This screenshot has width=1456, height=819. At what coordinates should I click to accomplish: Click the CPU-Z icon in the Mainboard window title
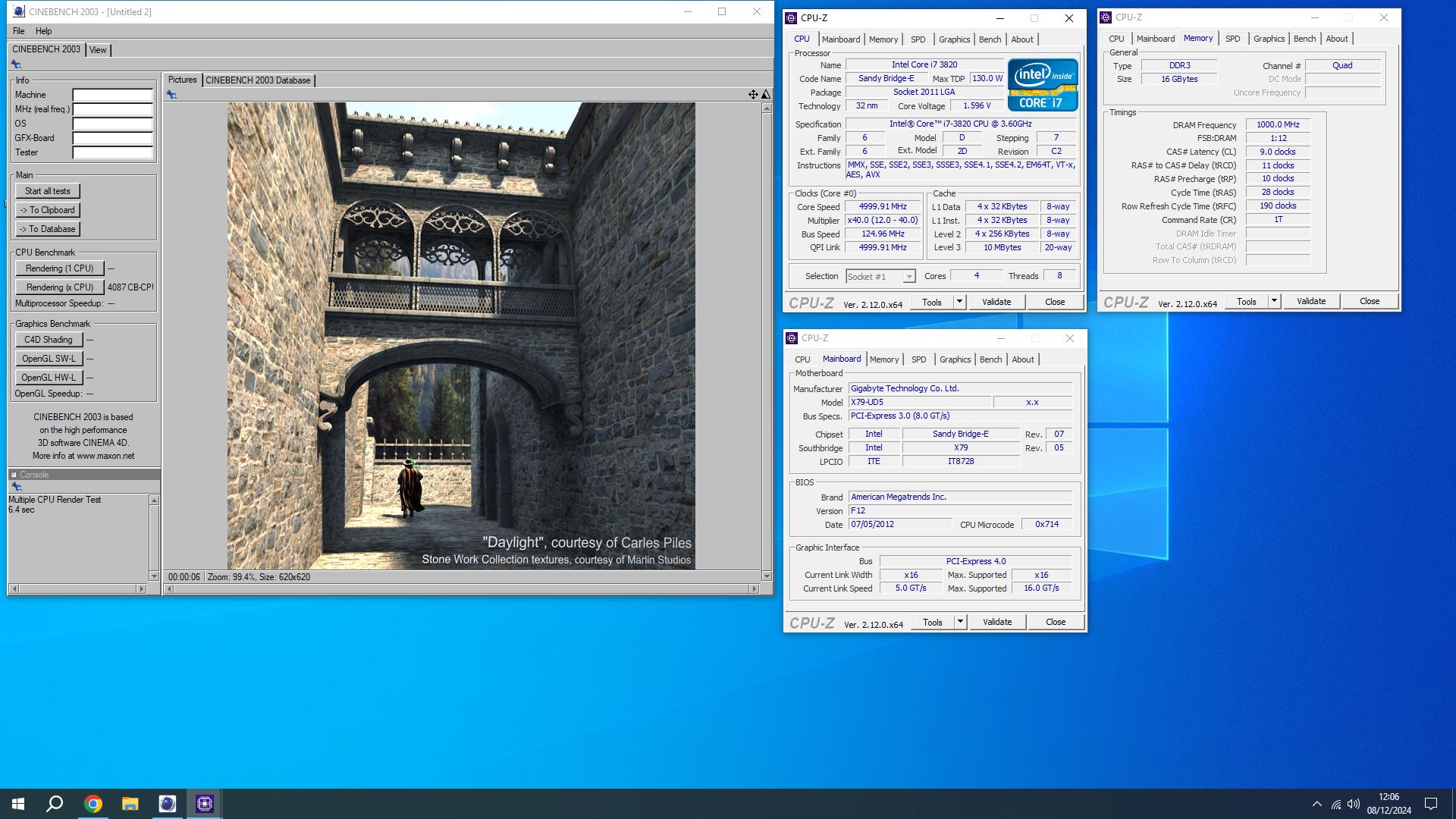792,338
